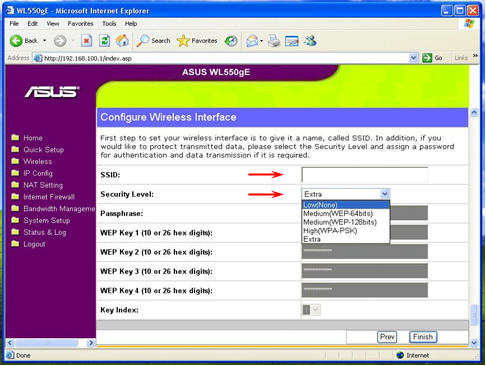Screen dimensions: 486x366
Task: Click the Home folder icon
Action: [15, 137]
